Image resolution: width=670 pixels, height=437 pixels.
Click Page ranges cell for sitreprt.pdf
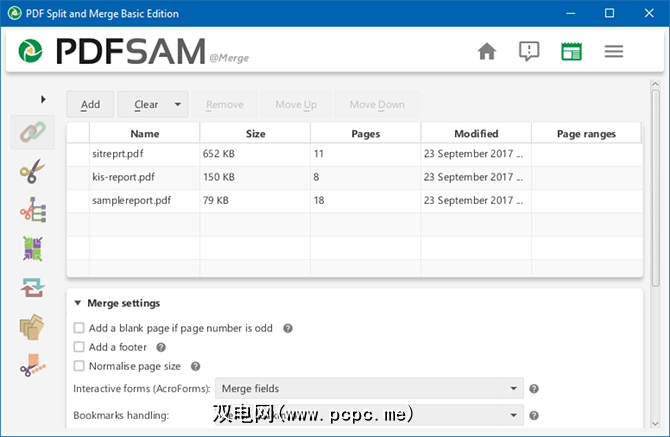tap(587, 154)
